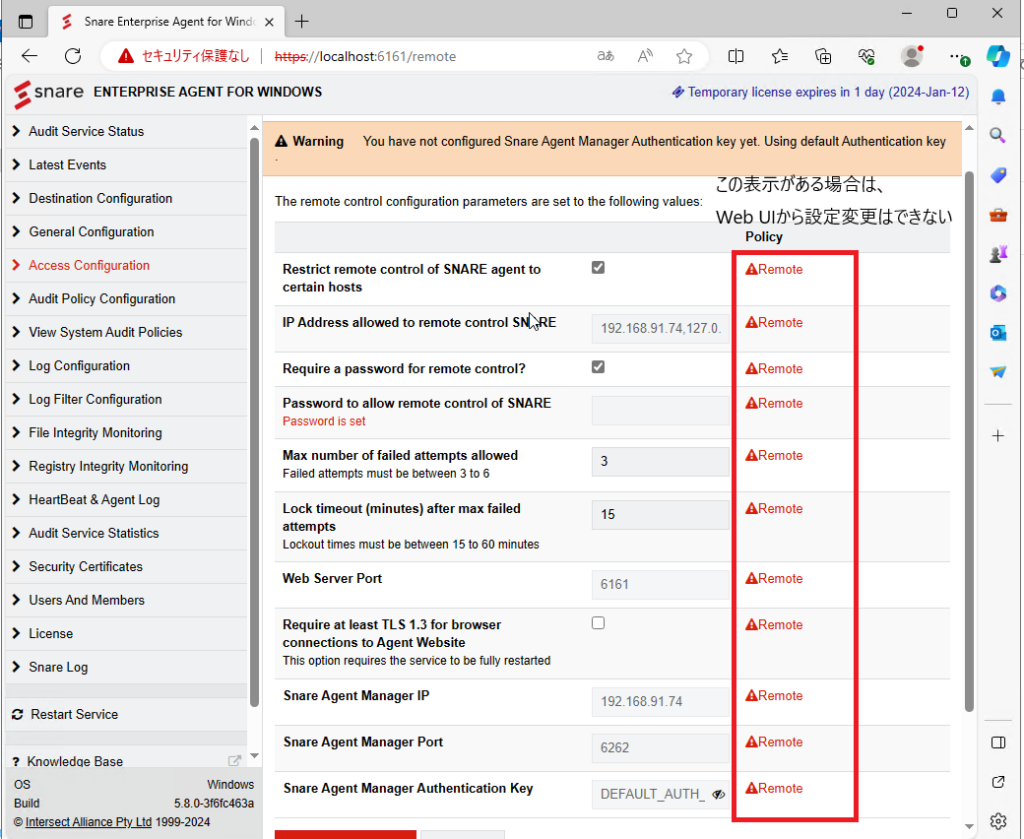Open Destination Configuration section

(x=127, y=198)
